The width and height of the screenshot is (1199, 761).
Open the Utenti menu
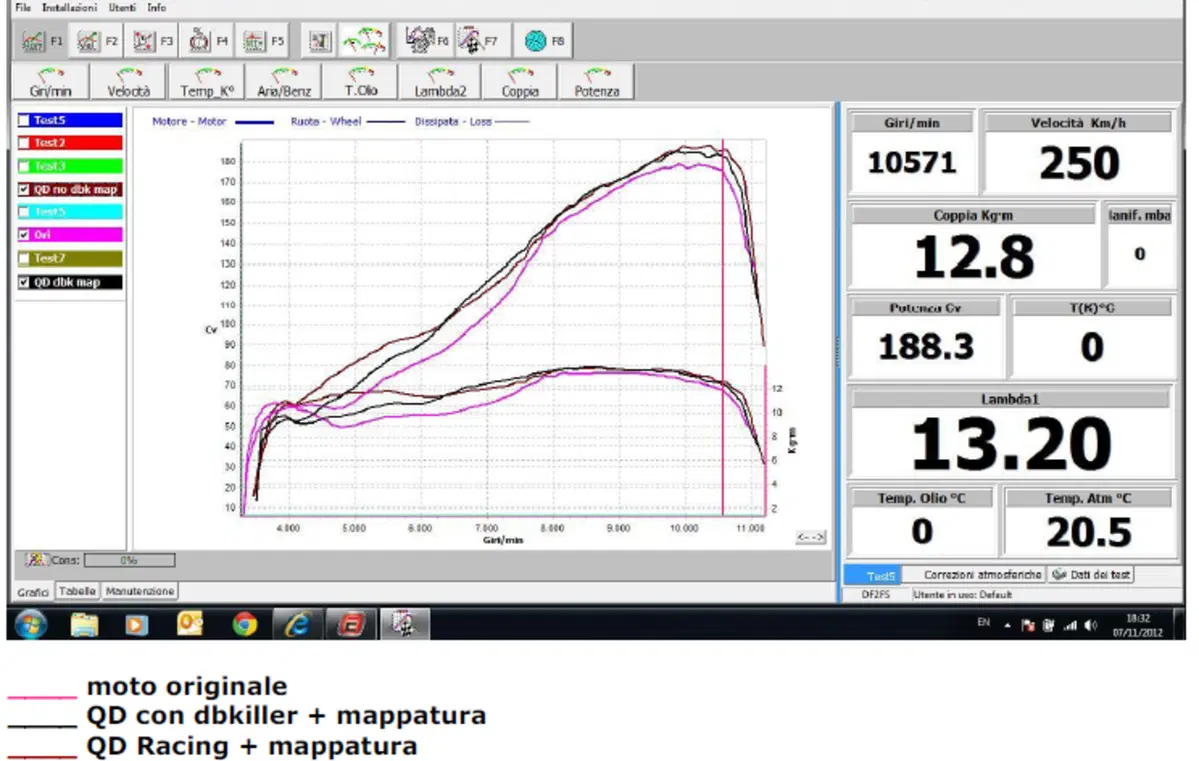[x=122, y=8]
